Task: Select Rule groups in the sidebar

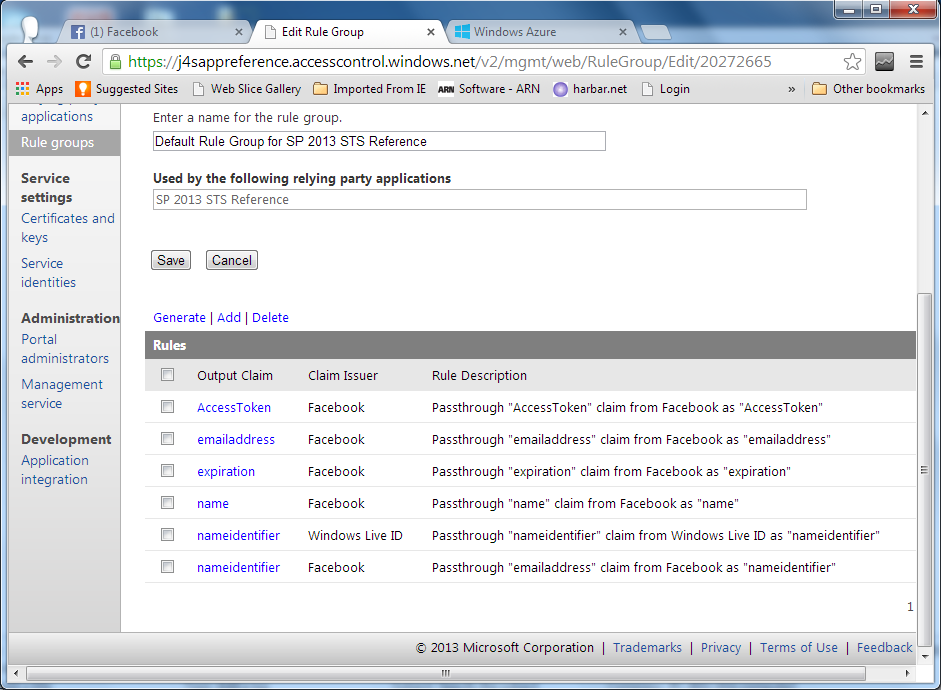Action: pyautogui.click(x=64, y=143)
